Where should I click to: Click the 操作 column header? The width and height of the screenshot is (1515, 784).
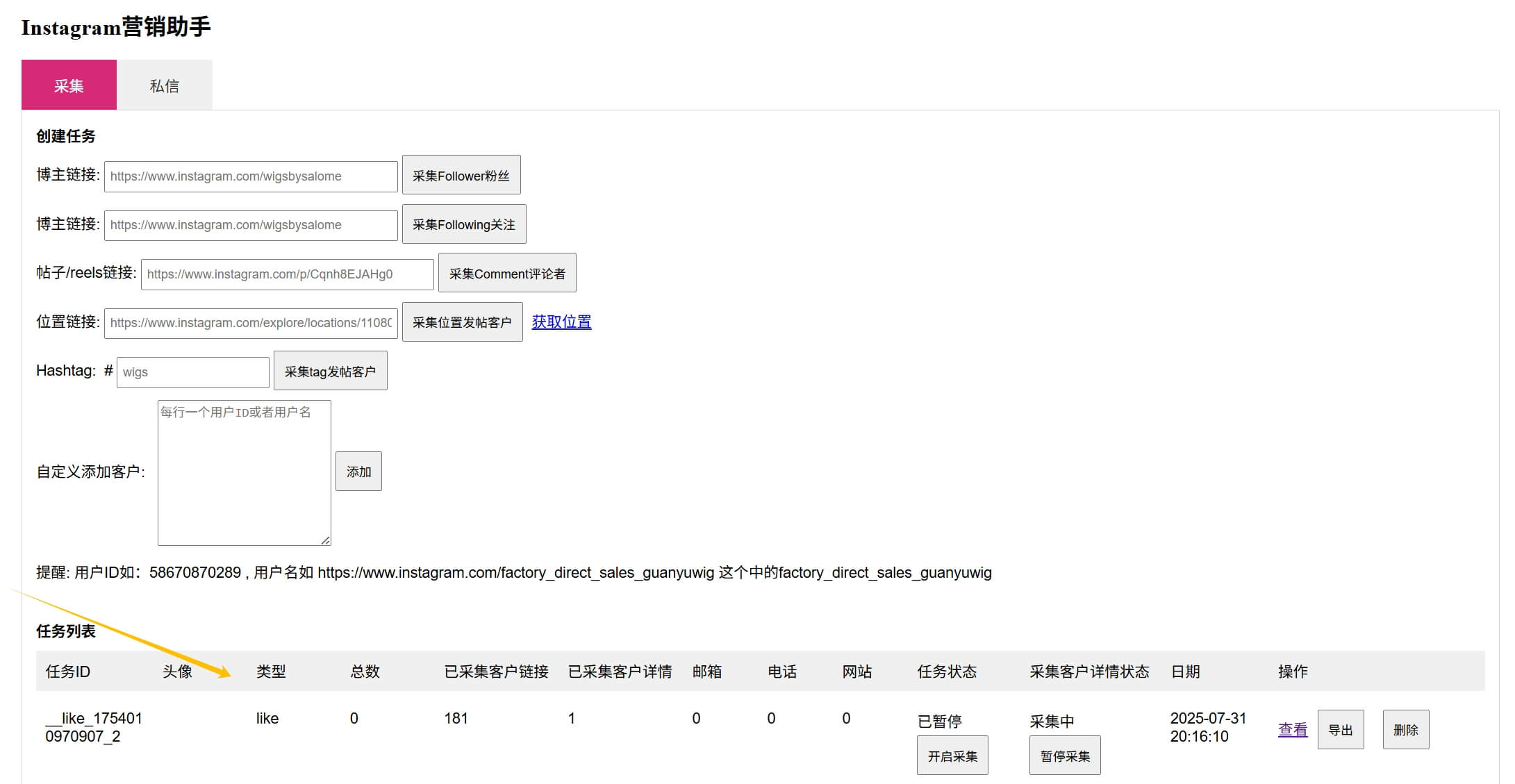(1293, 672)
